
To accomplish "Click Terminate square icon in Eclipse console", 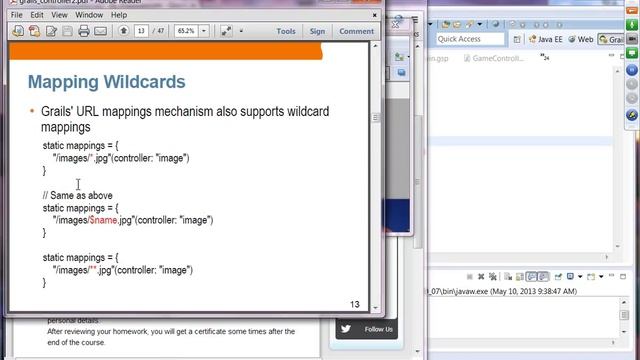I will (470, 277).
